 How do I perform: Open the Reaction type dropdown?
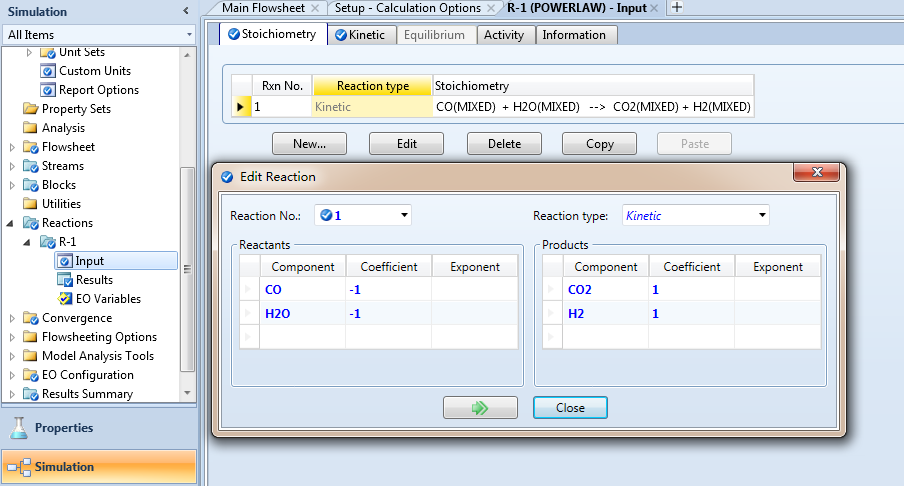762,215
